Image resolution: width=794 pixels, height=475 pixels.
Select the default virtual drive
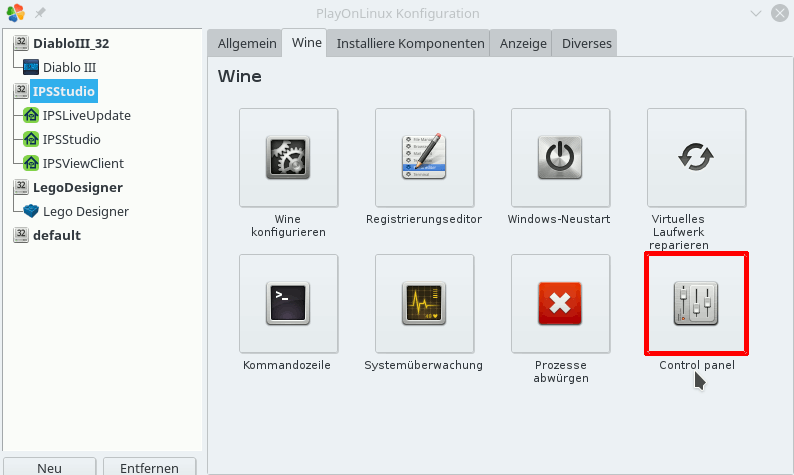(57, 235)
